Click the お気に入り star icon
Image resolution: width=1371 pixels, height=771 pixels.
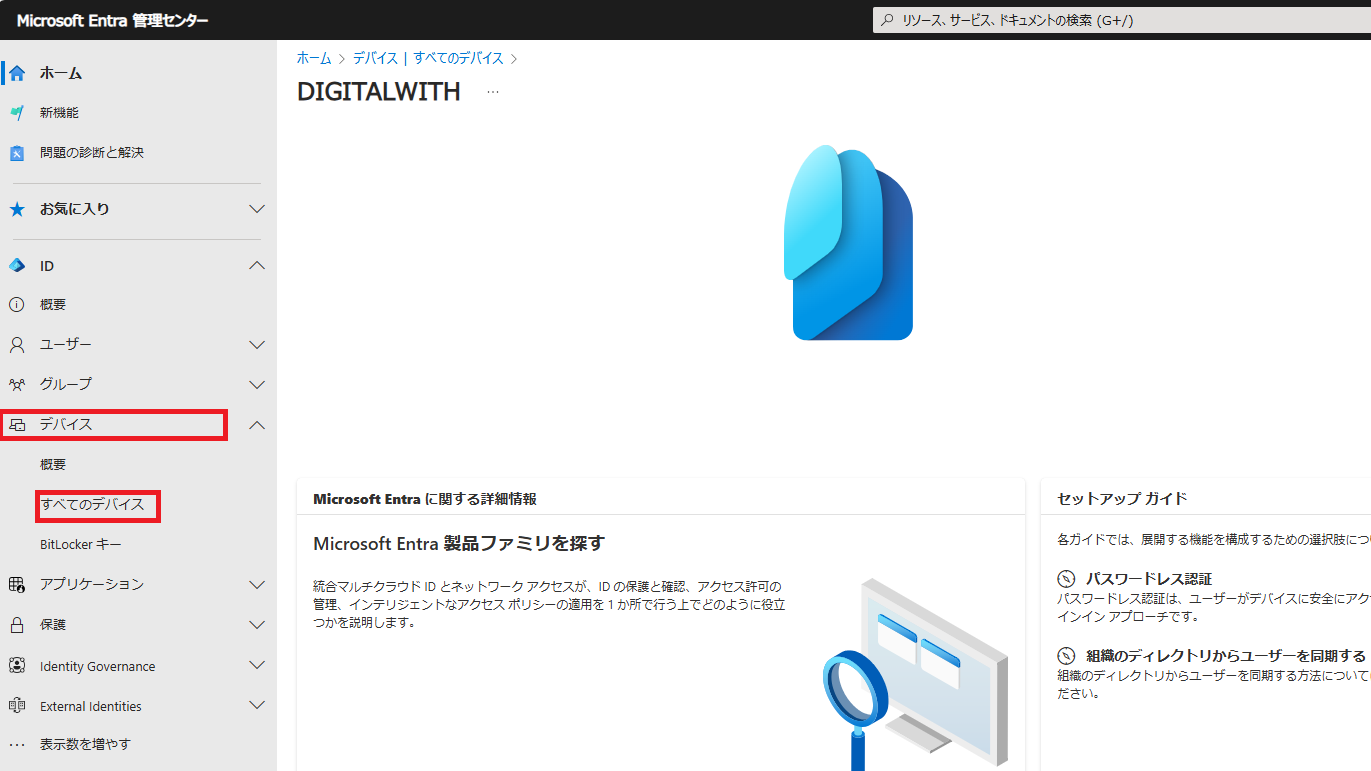click(17, 210)
